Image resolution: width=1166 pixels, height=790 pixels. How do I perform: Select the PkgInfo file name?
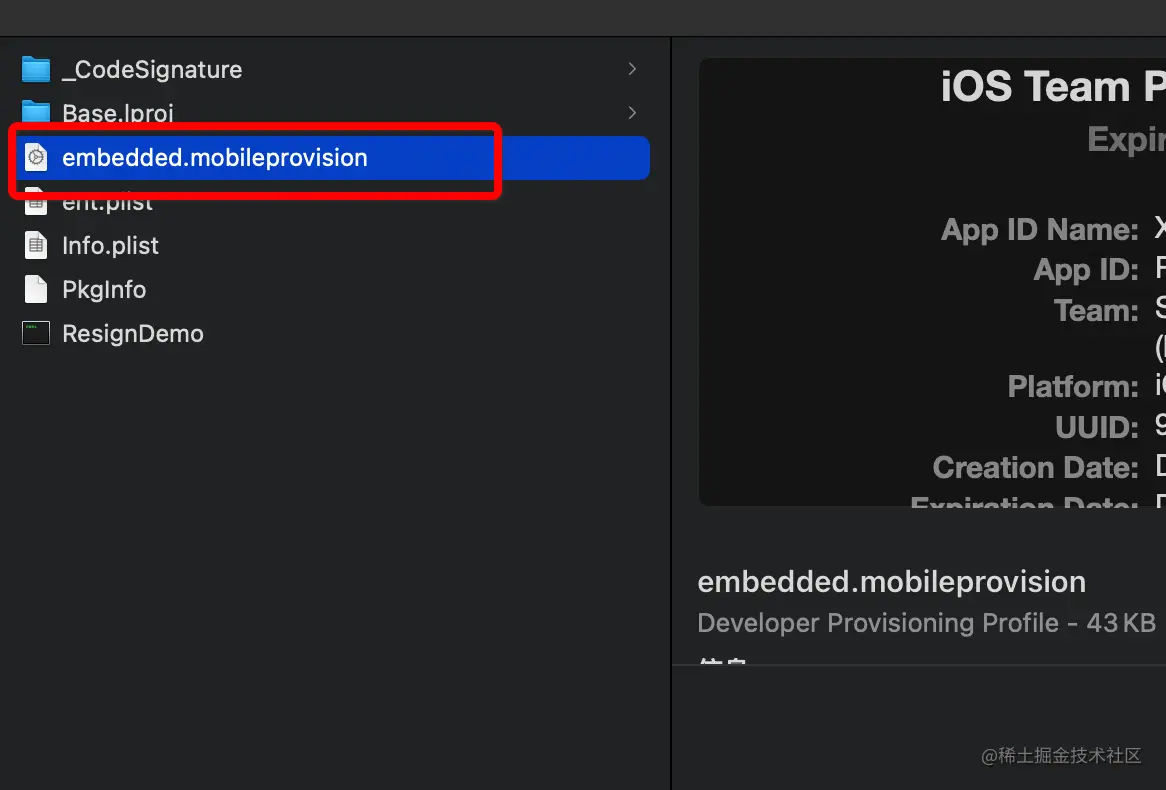(104, 290)
